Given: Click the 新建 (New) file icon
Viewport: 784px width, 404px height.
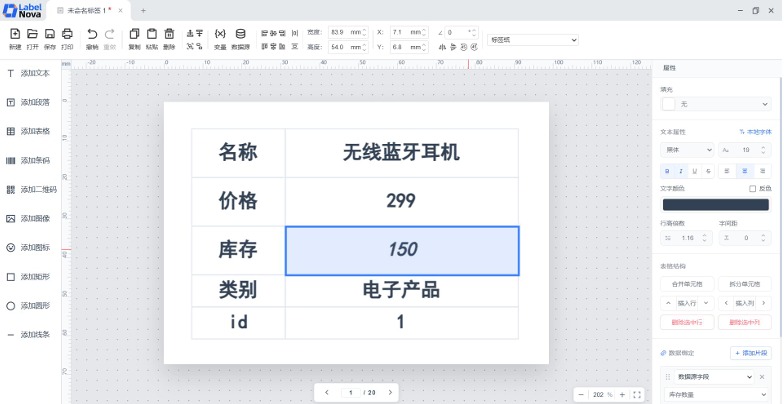Looking at the screenshot, I should click(15, 35).
